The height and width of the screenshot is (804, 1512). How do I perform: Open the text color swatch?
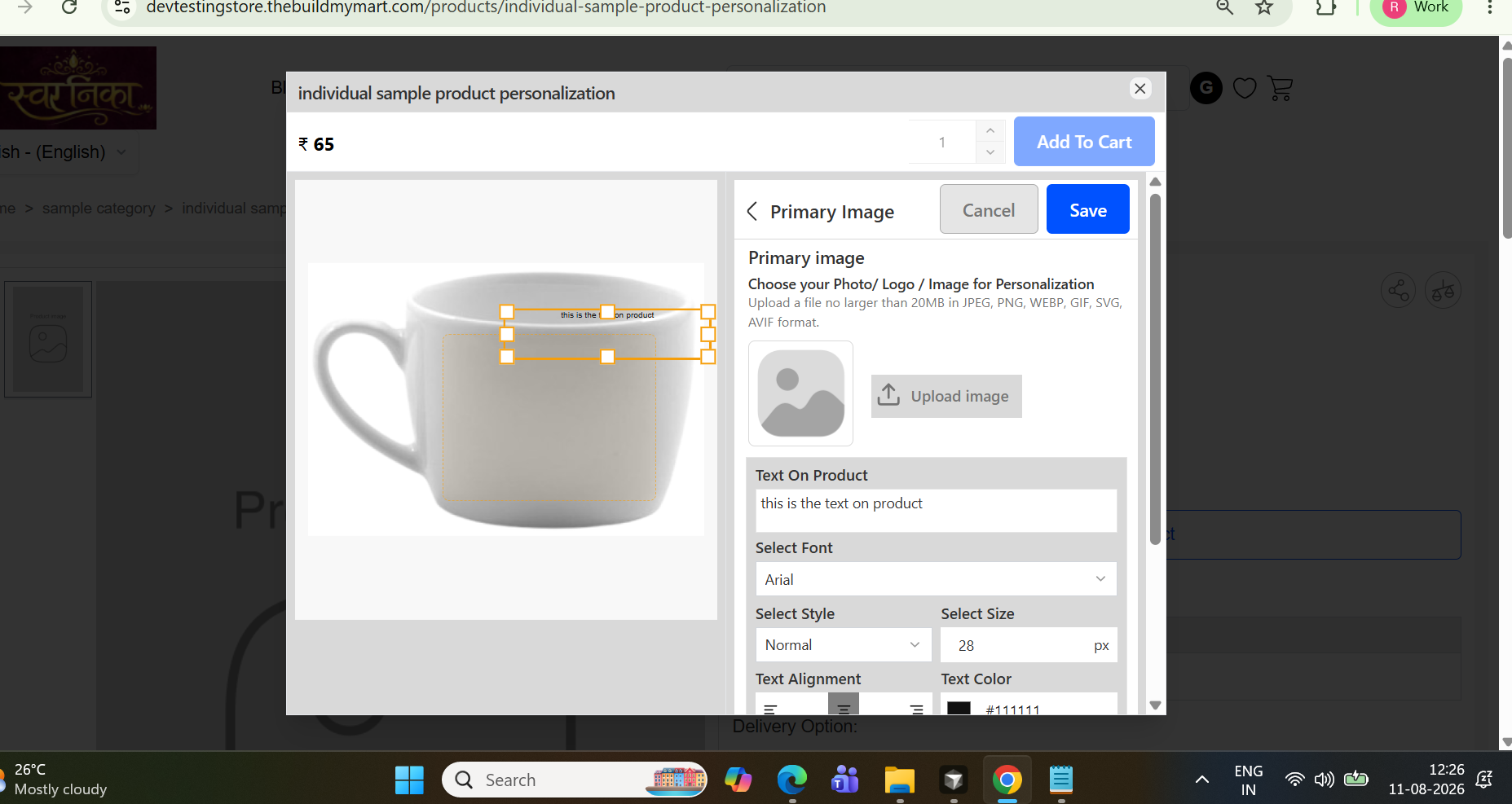[959, 708]
